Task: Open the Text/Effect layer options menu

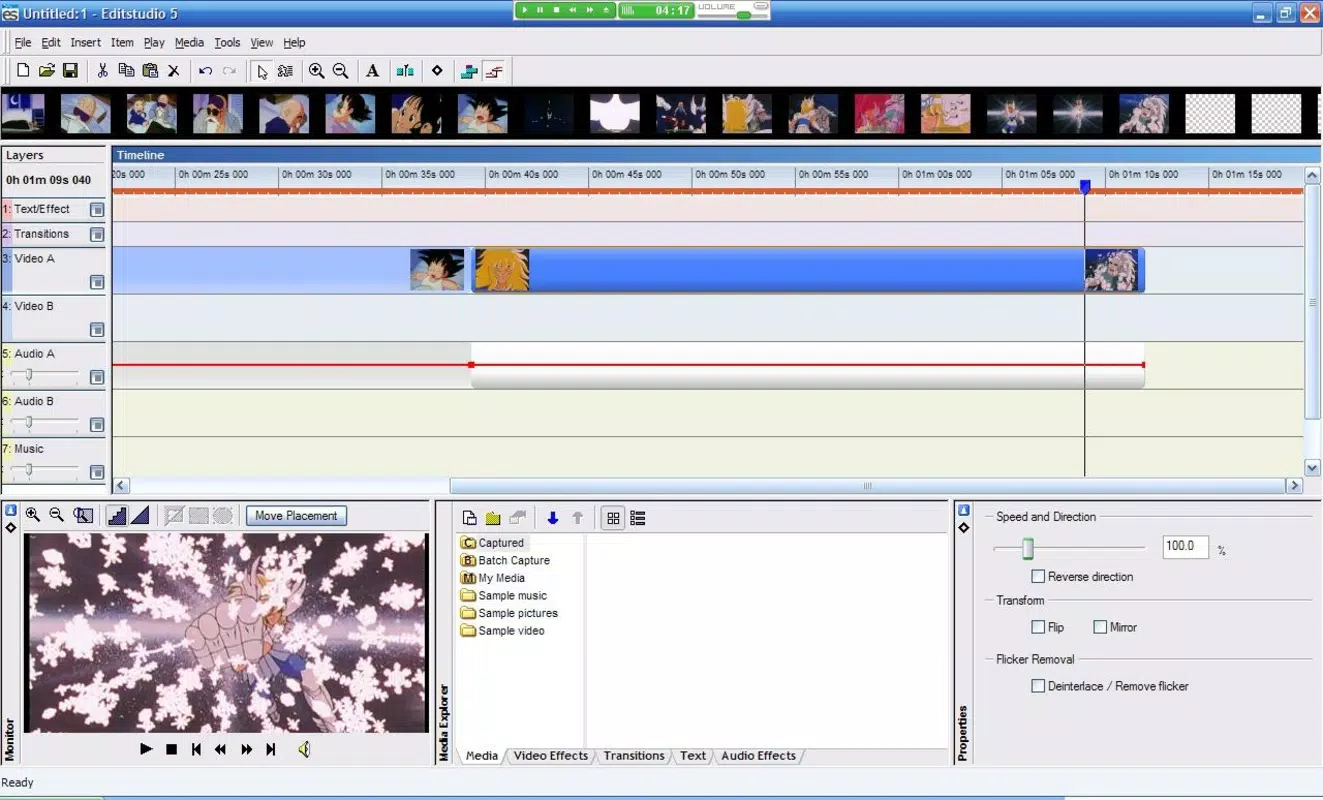Action: tap(97, 210)
